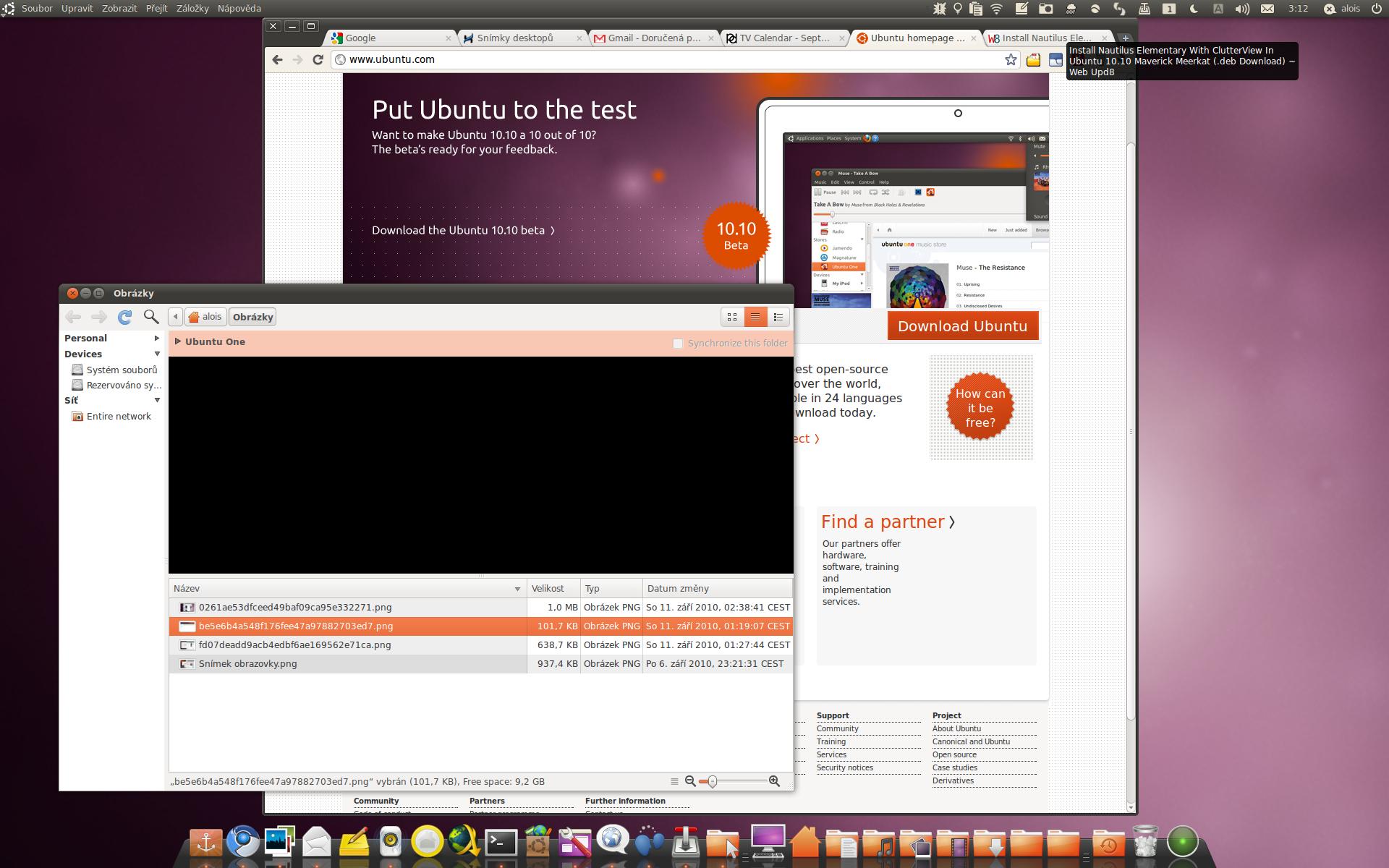Click the yellow folder extension icon in browser
This screenshot has height=868, width=1389.
coord(1033,60)
